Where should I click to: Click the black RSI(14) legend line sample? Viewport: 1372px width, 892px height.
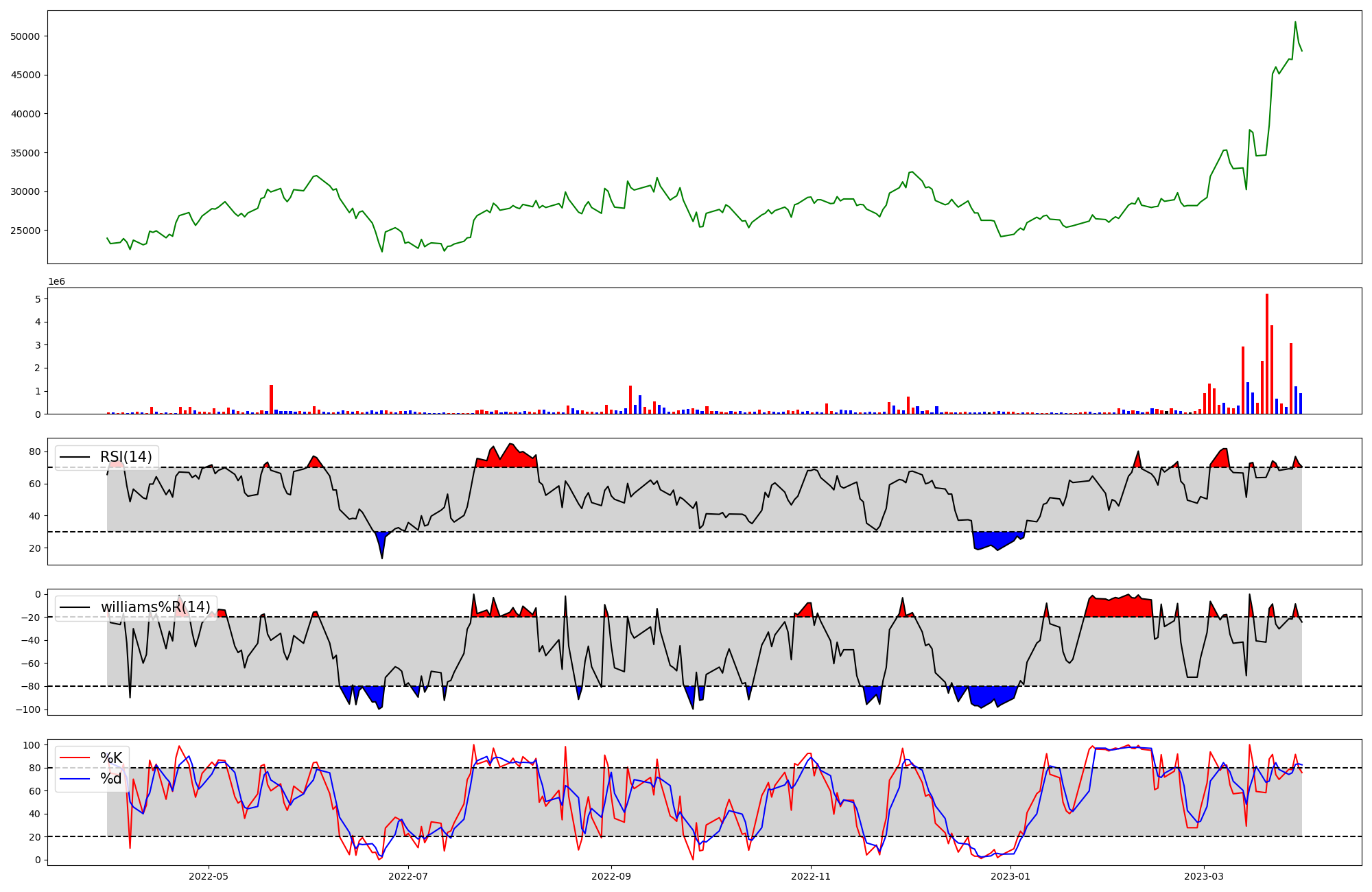coord(75,458)
